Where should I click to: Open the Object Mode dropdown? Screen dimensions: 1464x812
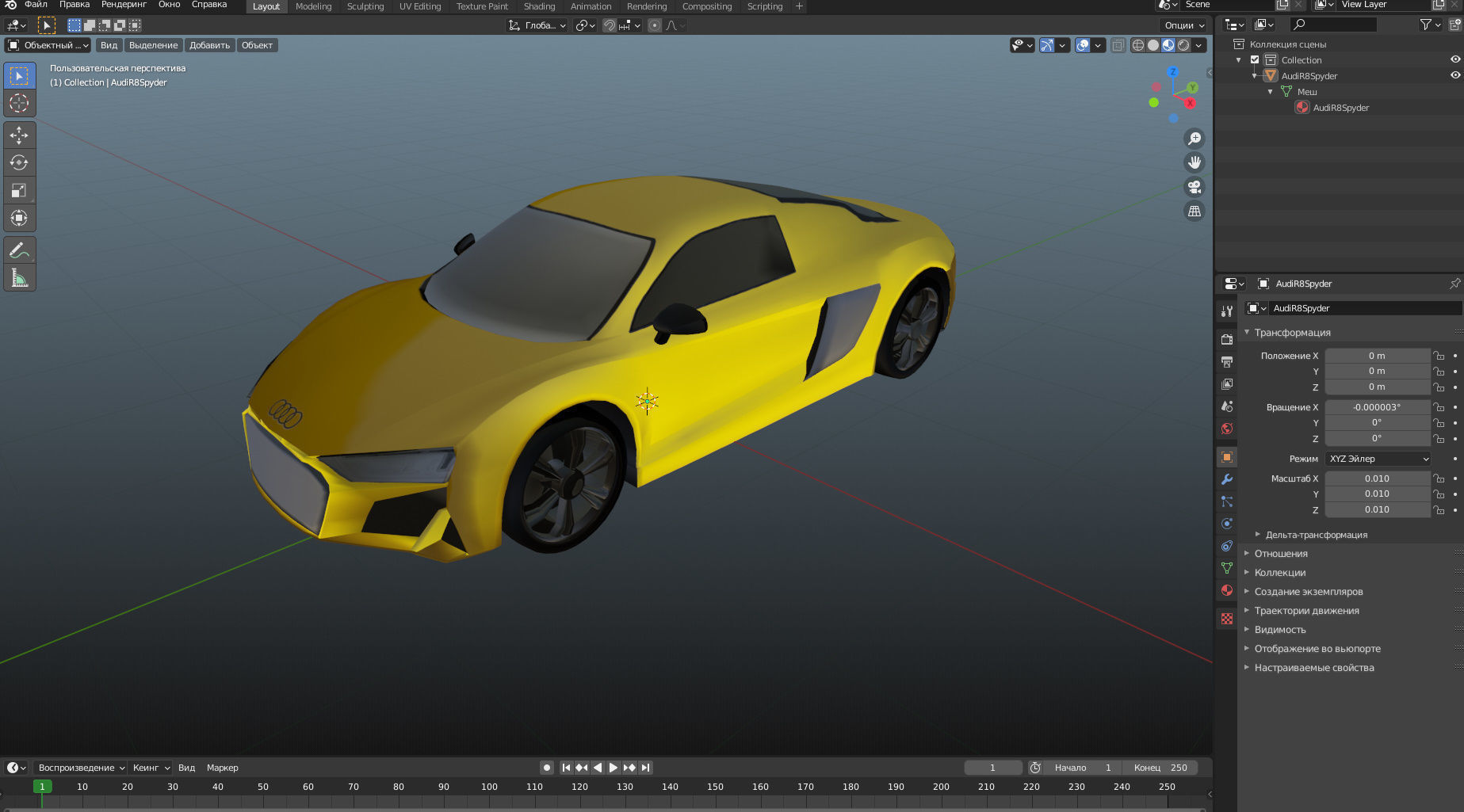click(48, 45)
